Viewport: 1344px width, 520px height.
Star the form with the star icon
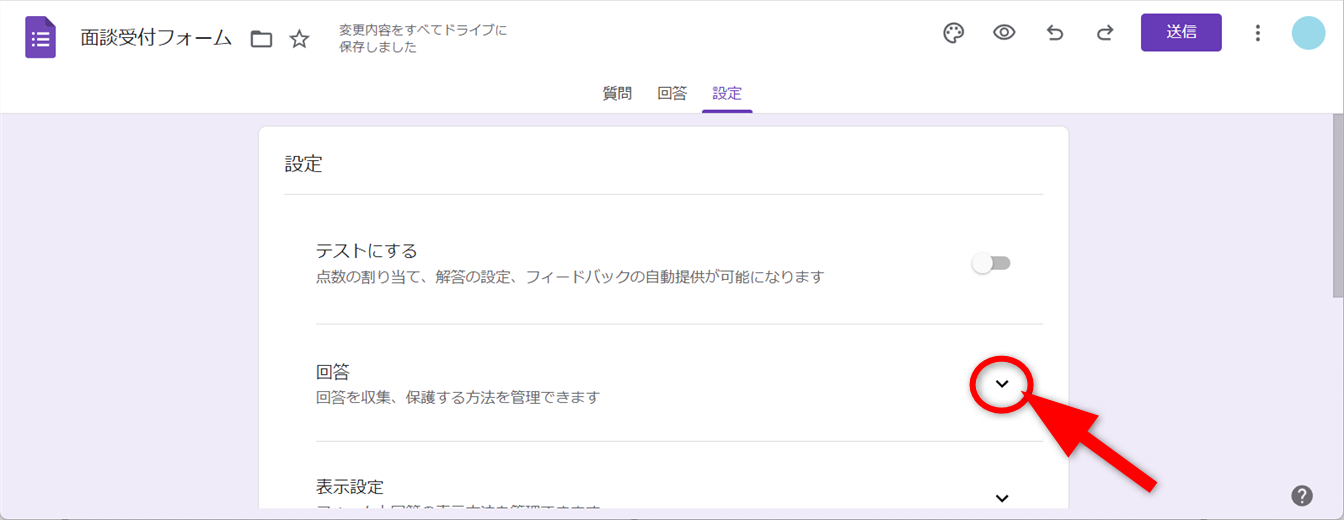(x=299, y=39)
